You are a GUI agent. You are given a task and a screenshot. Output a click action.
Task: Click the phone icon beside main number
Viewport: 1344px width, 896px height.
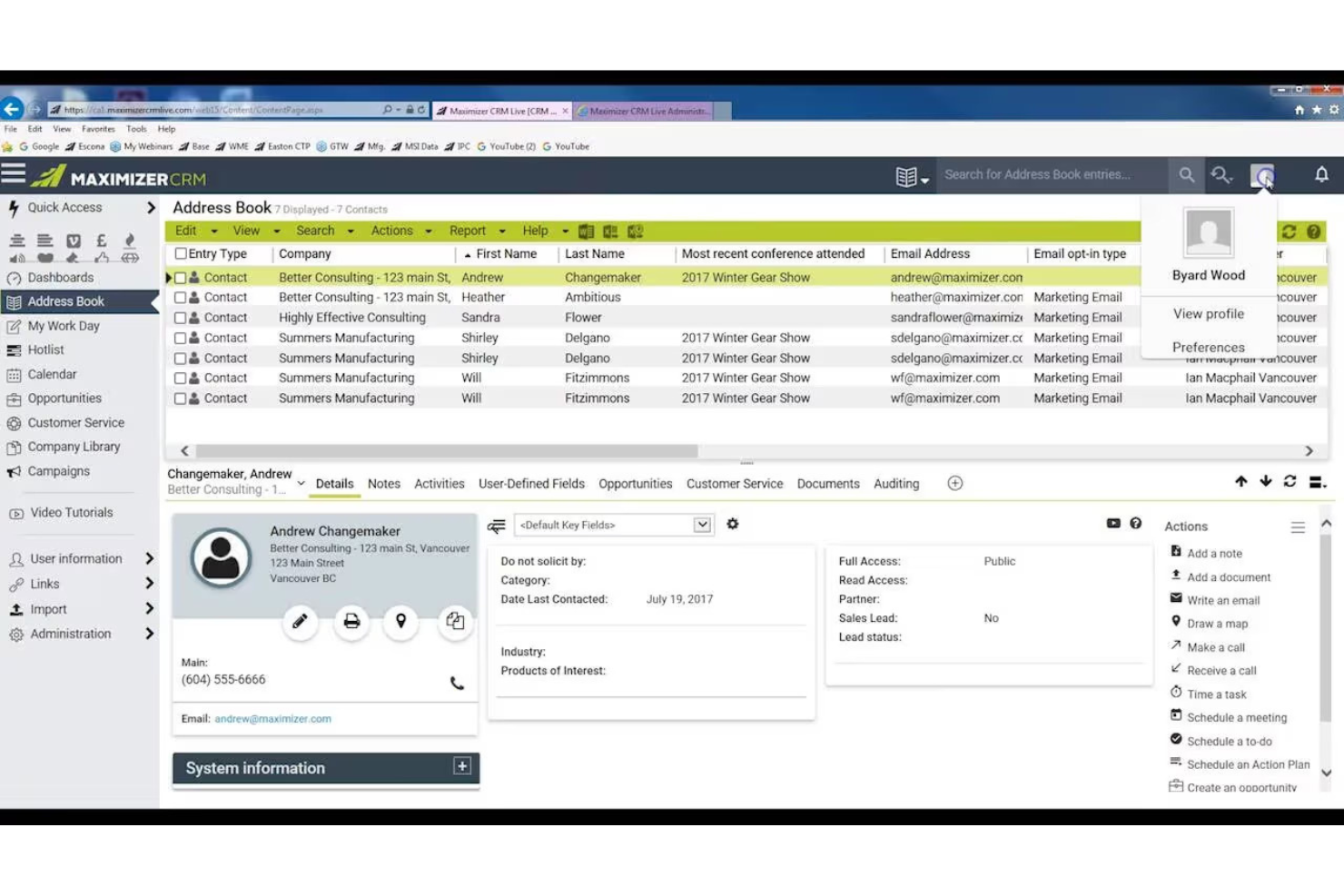(x=457, y=683)
